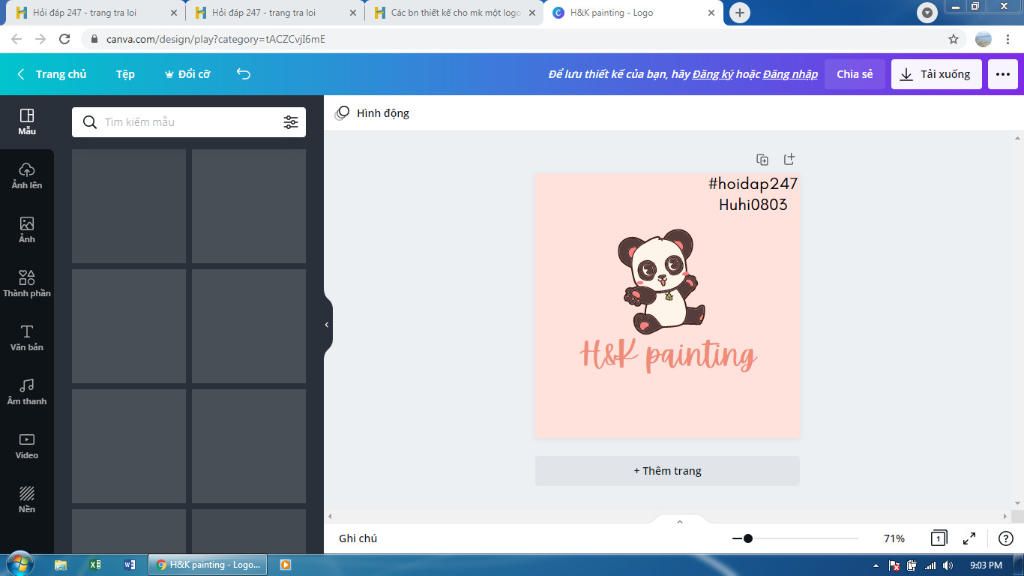The height and width of the screenshot is (576, 1024).
Task: Open the Ảnh photos panel
Action: pyautogui.click(x=27, y=230)
